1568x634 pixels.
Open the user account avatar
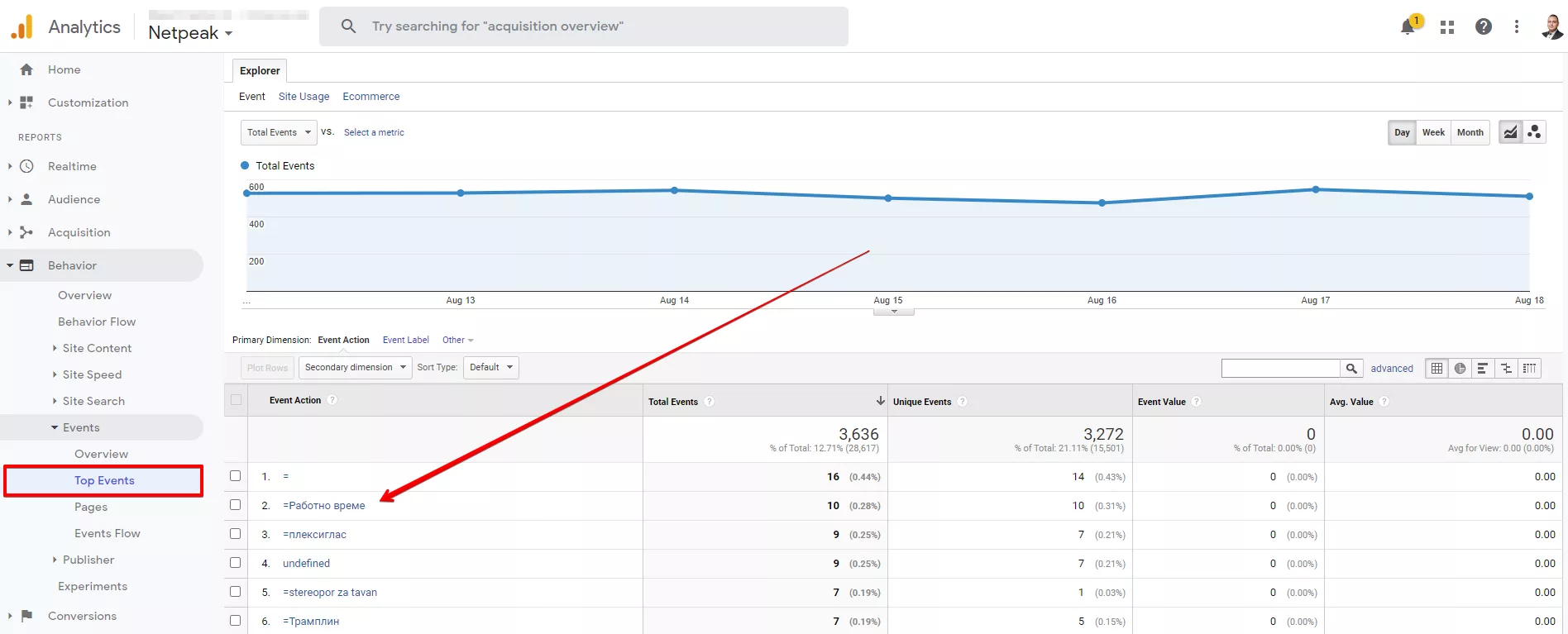pos(1551,26)
